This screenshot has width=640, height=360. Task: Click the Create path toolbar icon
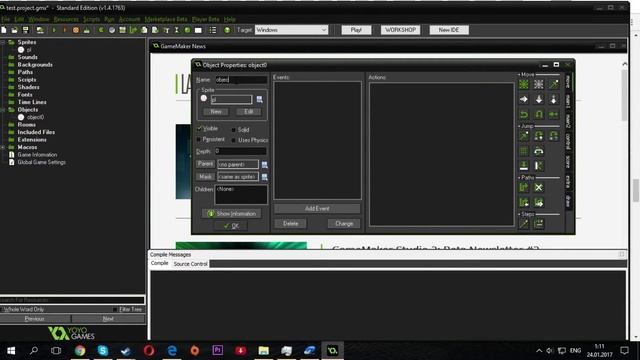[133, 30]
